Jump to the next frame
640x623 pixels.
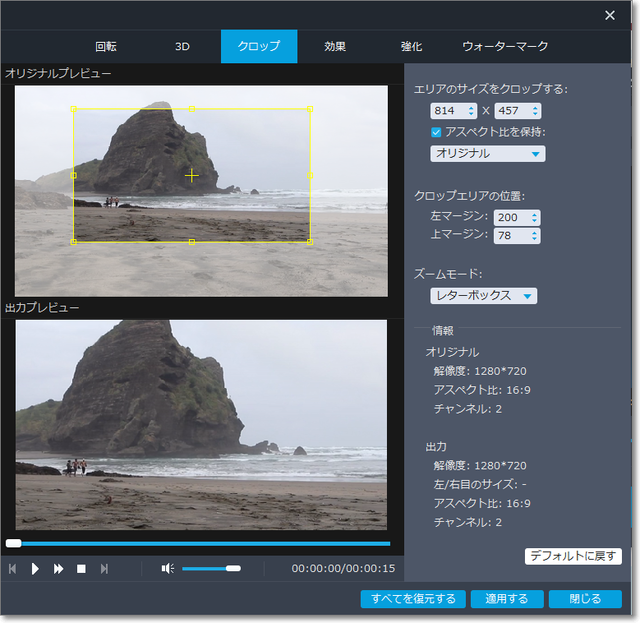click(x=104, y=569)
